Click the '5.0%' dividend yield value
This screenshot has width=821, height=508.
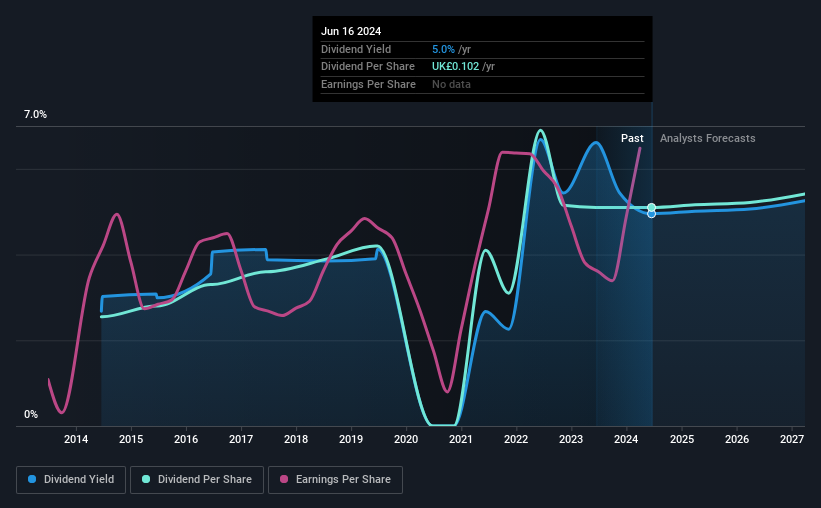tap(443, 49)
